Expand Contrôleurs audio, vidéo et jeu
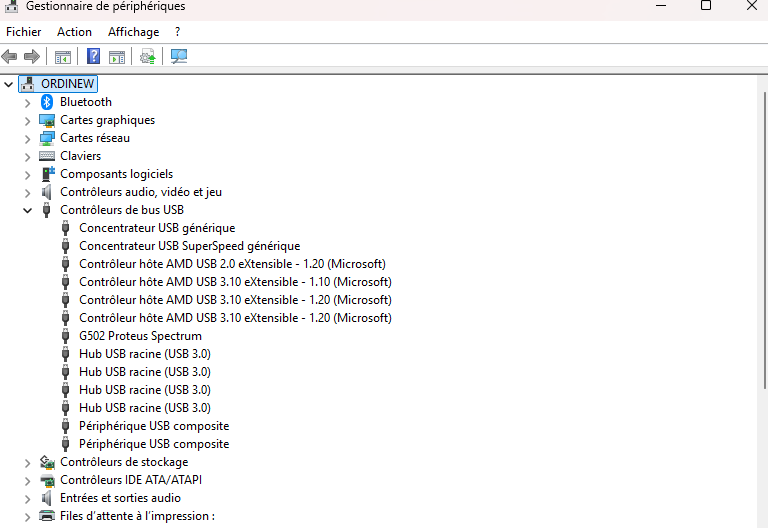The width and height of the screenshot is (768, 528). pos(27,193)
